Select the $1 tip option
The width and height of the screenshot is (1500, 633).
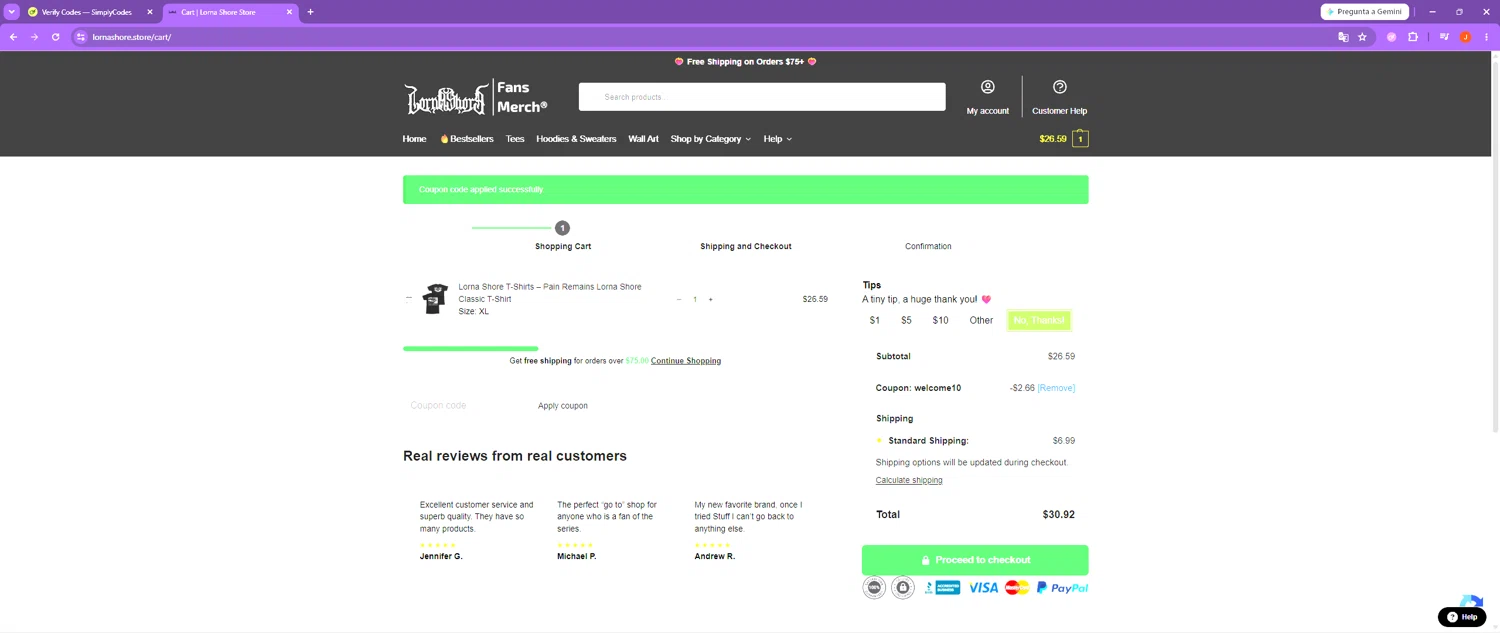[x=875, y=320]
